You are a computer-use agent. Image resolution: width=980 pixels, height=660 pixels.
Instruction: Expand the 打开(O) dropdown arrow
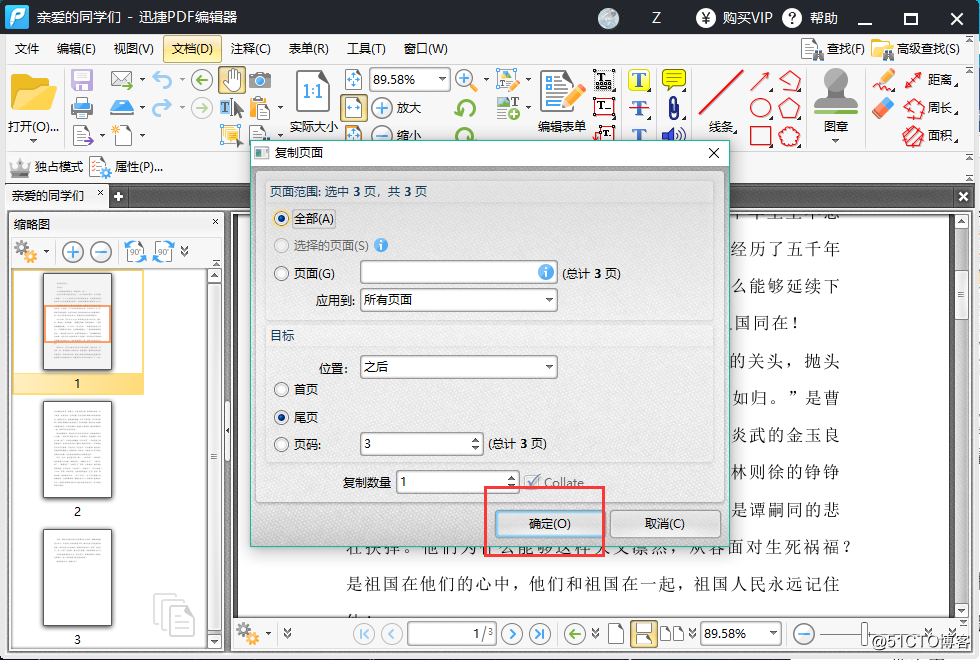(33, 141)
